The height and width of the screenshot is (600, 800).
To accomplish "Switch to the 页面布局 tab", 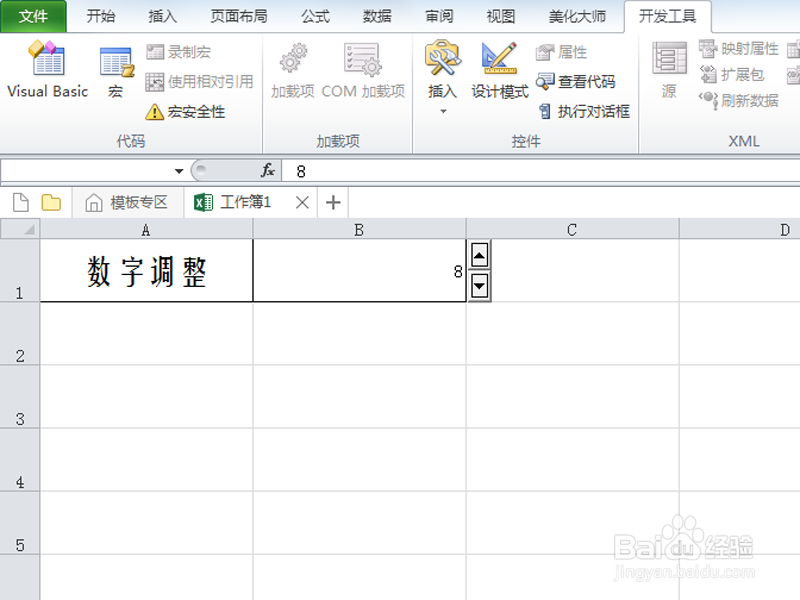I will [x=239, y=16].
